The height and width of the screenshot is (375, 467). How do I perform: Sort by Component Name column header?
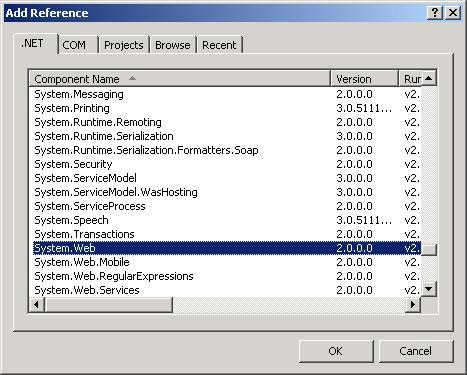pos(180,79)
